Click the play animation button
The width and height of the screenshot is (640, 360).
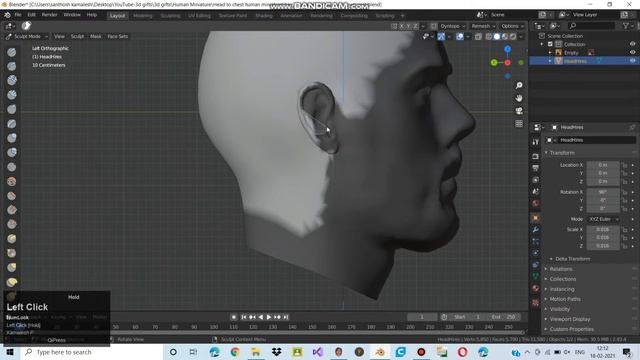coord(269,317)
